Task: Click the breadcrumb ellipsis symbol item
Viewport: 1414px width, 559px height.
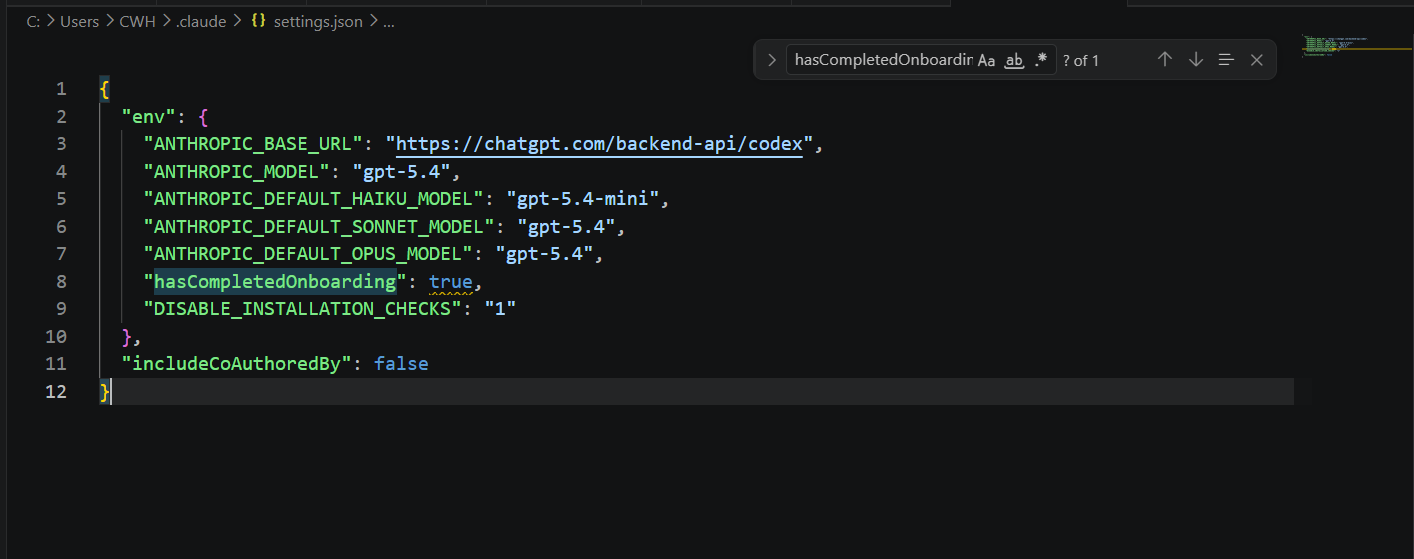Action: (389, 21)
